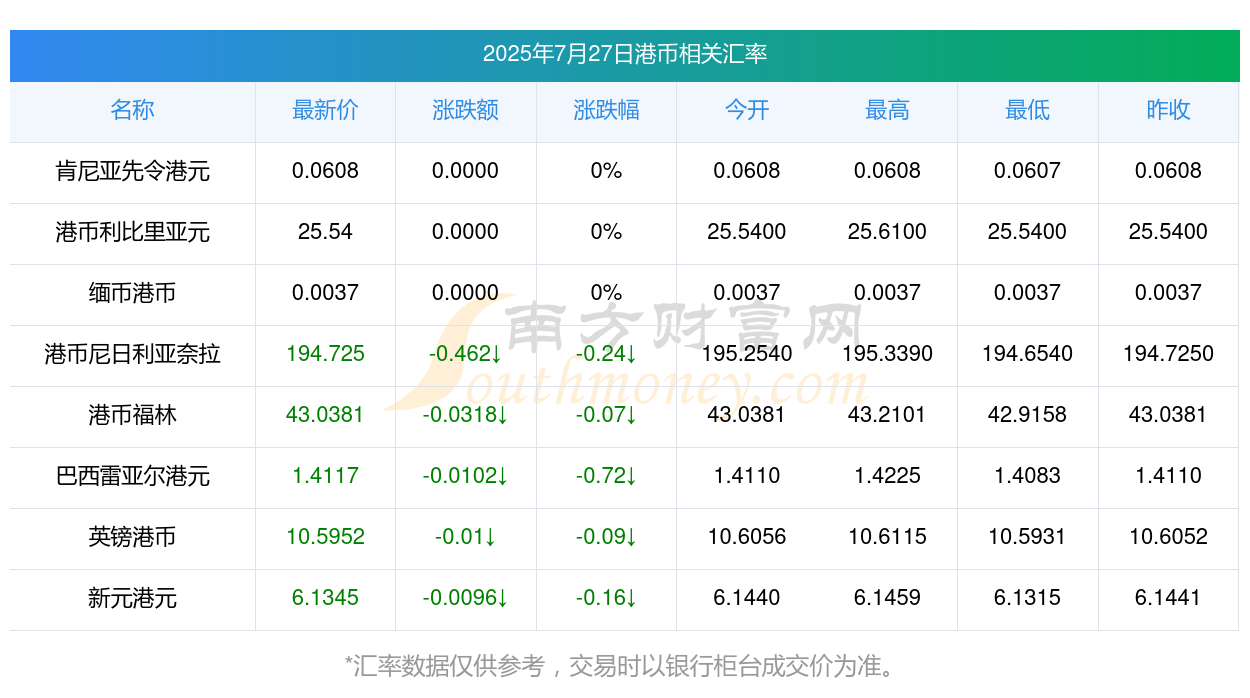Click the percent change -0.72↓
The width and height of the screenshot is (1250, 698).
point(606,476)
